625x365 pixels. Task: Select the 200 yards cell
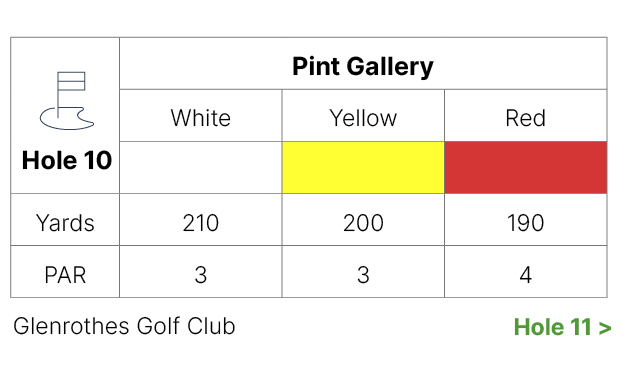tap(363, 220)
